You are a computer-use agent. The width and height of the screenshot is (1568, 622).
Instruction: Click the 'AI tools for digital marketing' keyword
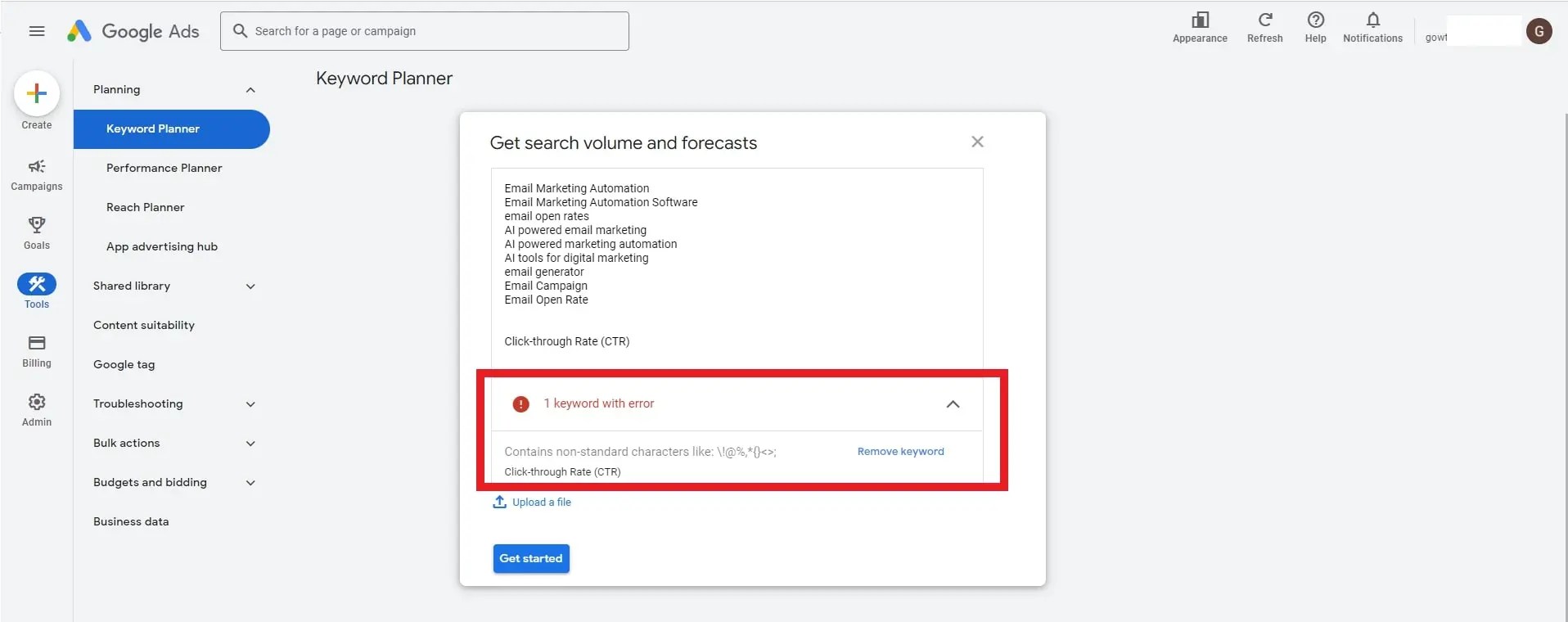point(576,258)
